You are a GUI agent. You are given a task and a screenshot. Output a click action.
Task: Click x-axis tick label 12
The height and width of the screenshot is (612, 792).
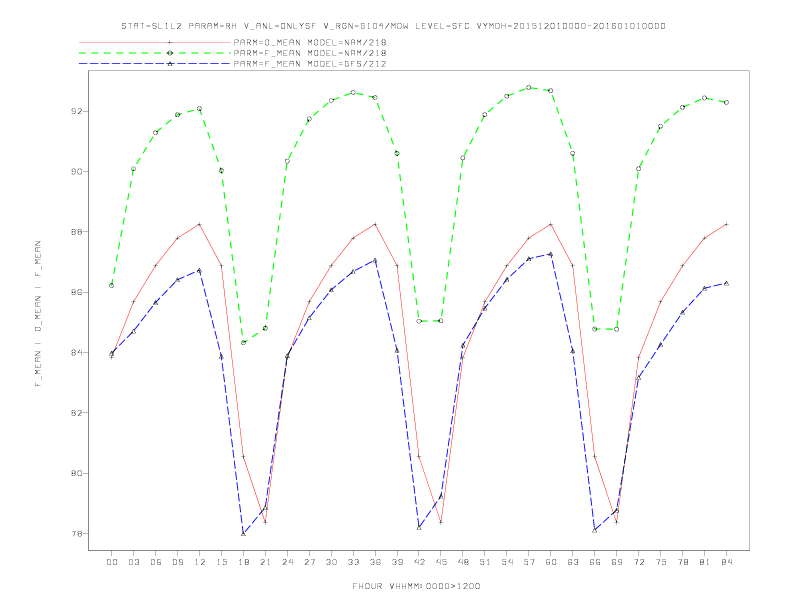pyautogui.click(x=200, y=562)
